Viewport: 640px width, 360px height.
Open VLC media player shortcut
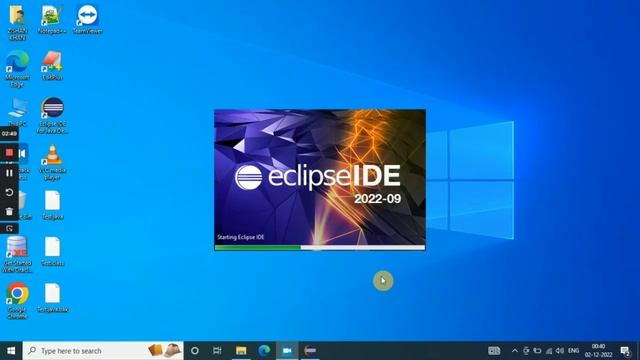click(52, 162)
